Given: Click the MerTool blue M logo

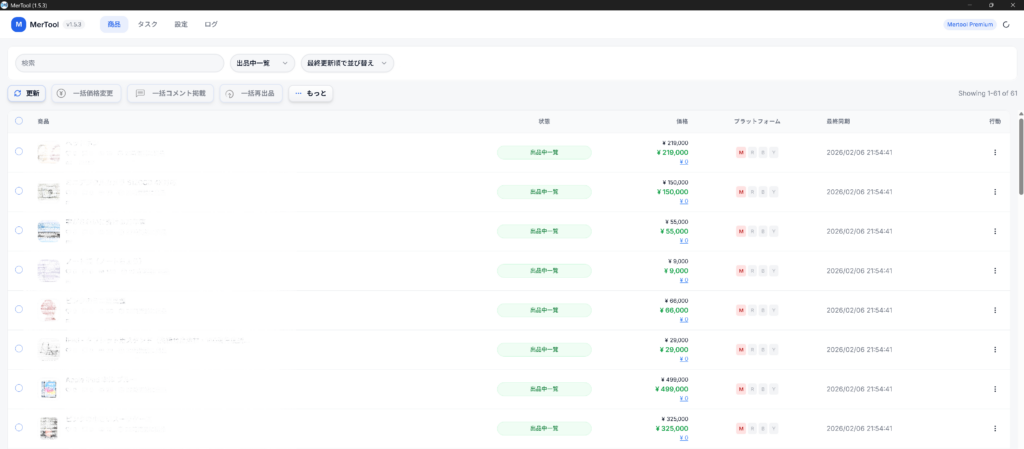Looking at the screenshot, I should [18, 24].
